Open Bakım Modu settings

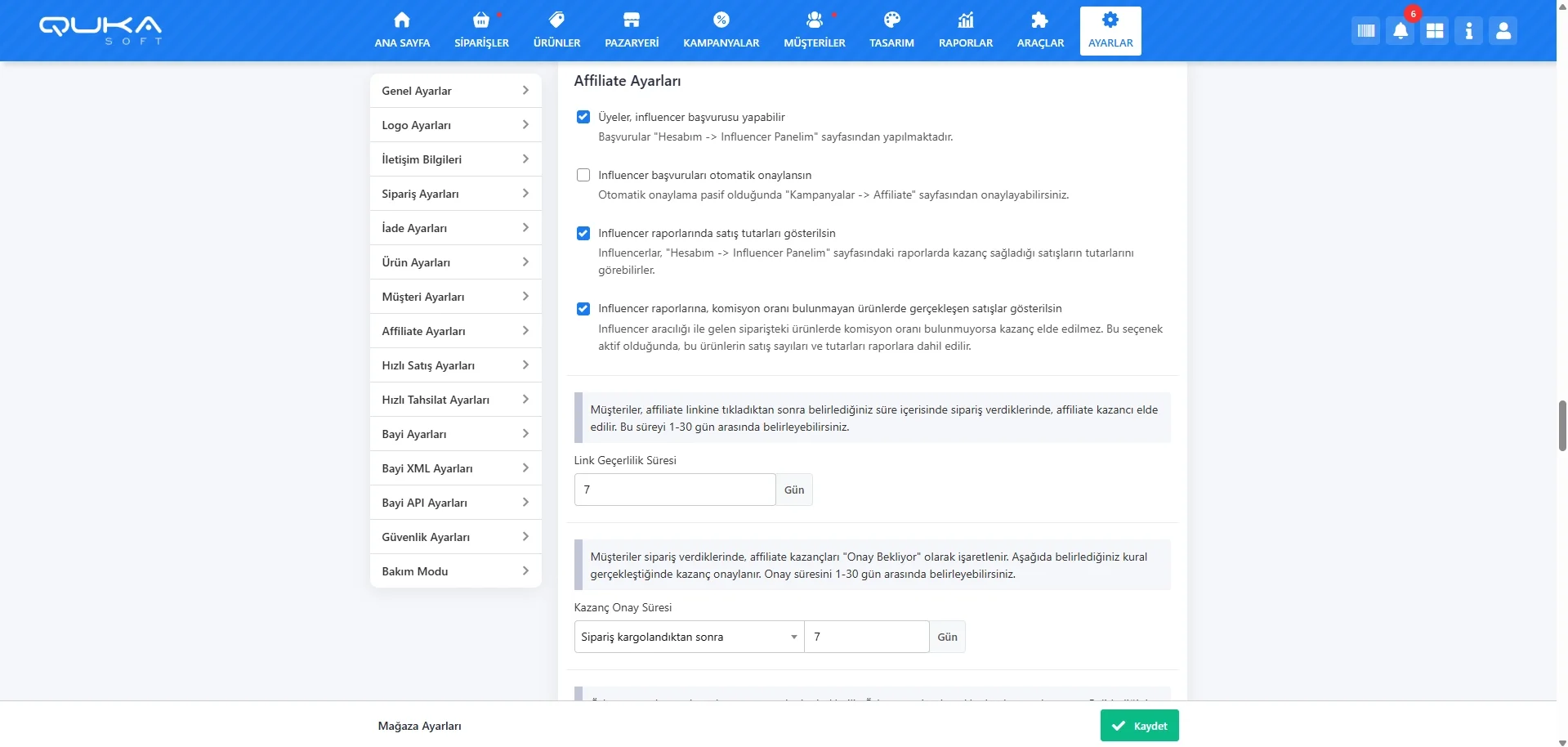pos(455,571)
